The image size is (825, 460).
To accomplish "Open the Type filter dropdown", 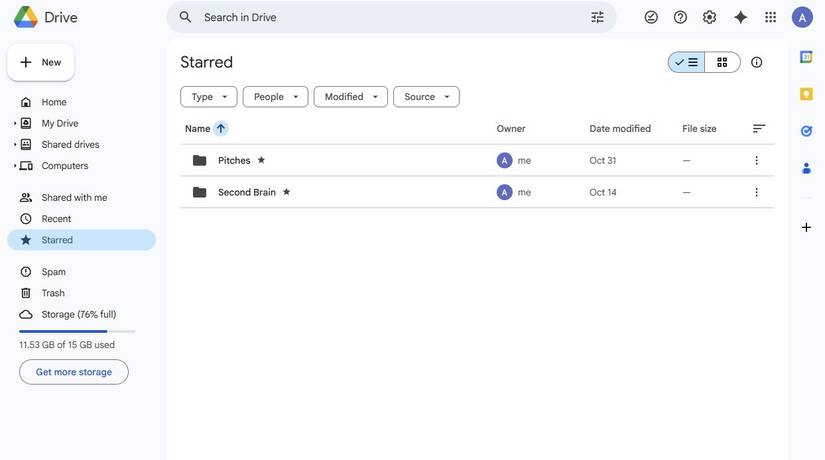I will point(209,97).
